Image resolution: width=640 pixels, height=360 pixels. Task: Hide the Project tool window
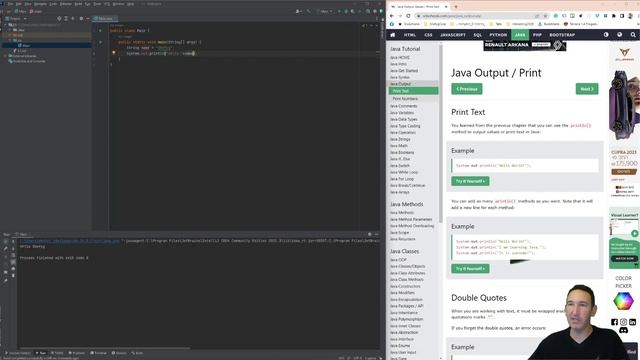[88, 18]
